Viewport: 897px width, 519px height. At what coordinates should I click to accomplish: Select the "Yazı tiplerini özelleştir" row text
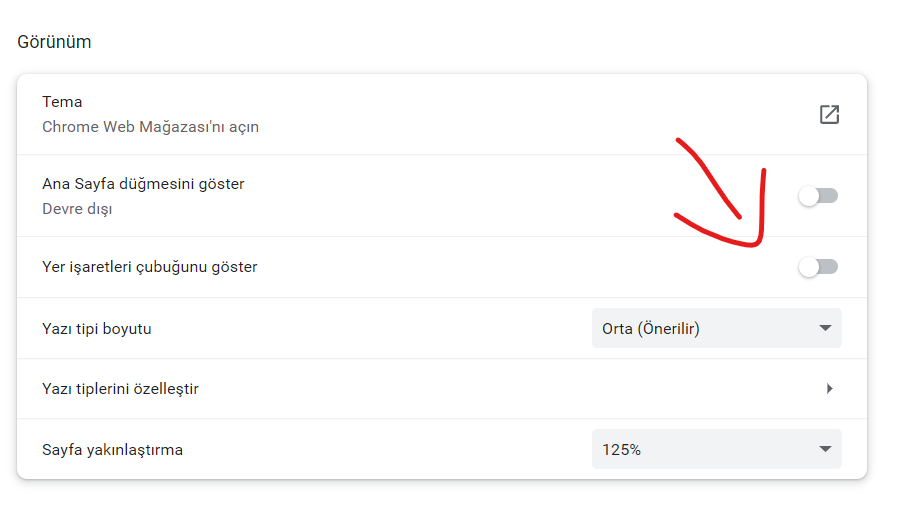coord(120,388)
